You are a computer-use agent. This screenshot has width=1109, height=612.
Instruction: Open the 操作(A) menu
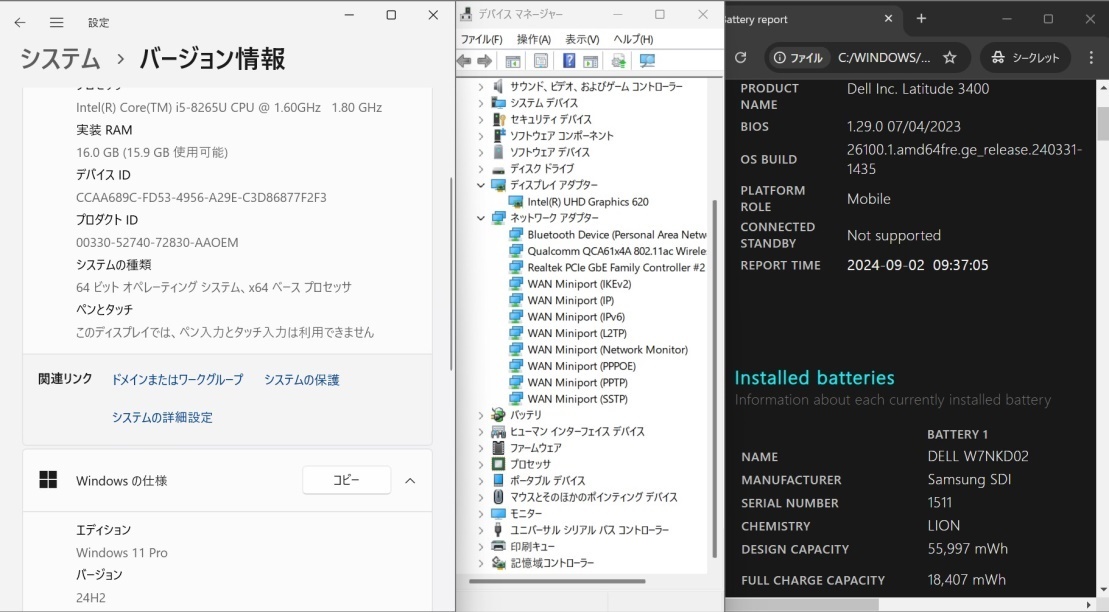(x=533, y=39)
